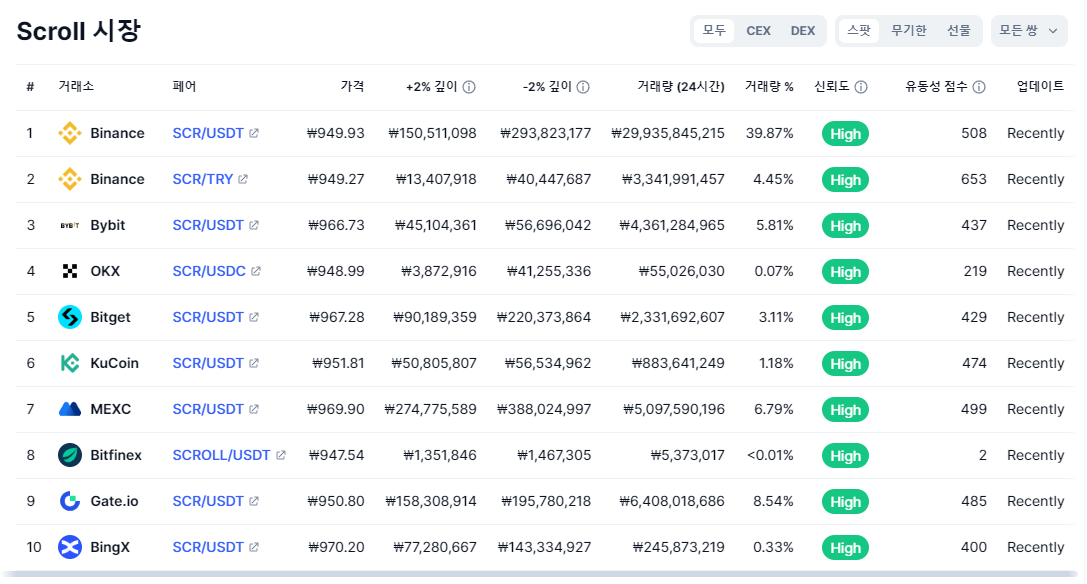
Task: Select the 모두 exchange filter
Action: [x=714, y=31]
